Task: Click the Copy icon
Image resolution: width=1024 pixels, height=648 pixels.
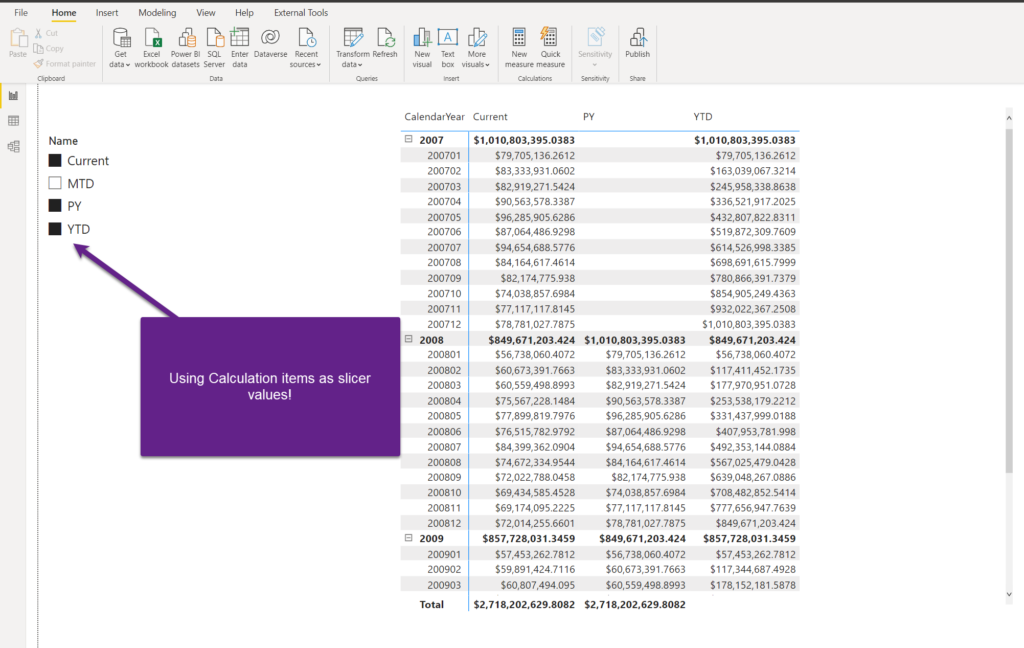Action: pos(39,48)
